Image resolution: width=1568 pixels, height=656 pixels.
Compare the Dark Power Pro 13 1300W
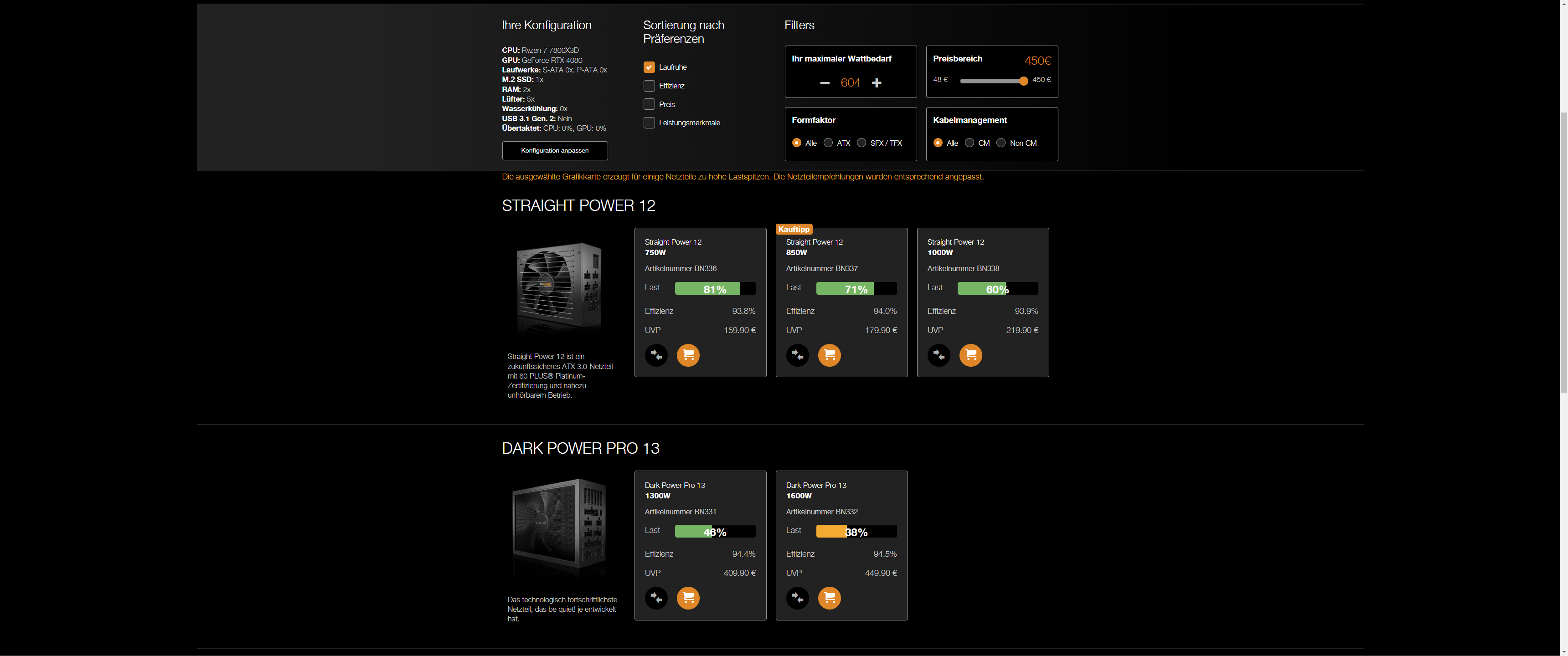(655, 598)
